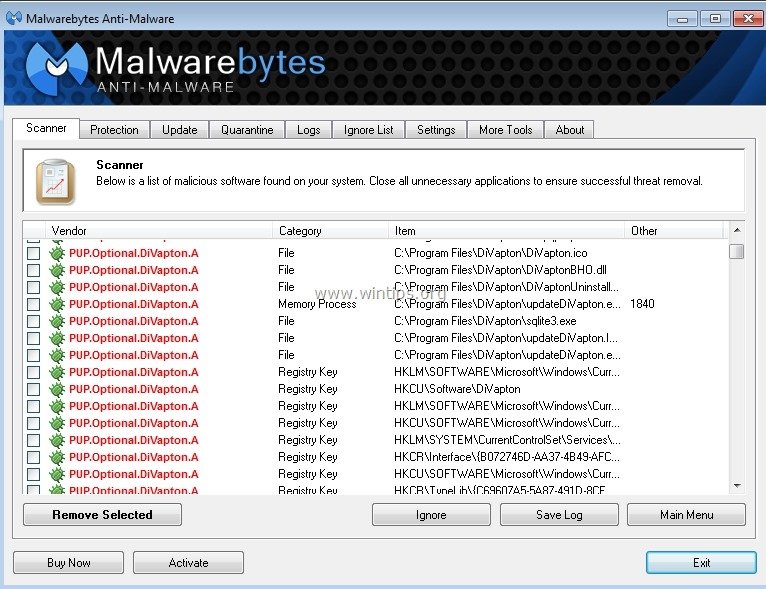Click the scrollbar up arrow in results list
The width and height of the screenshot is (766, 589).
point(737,230)
